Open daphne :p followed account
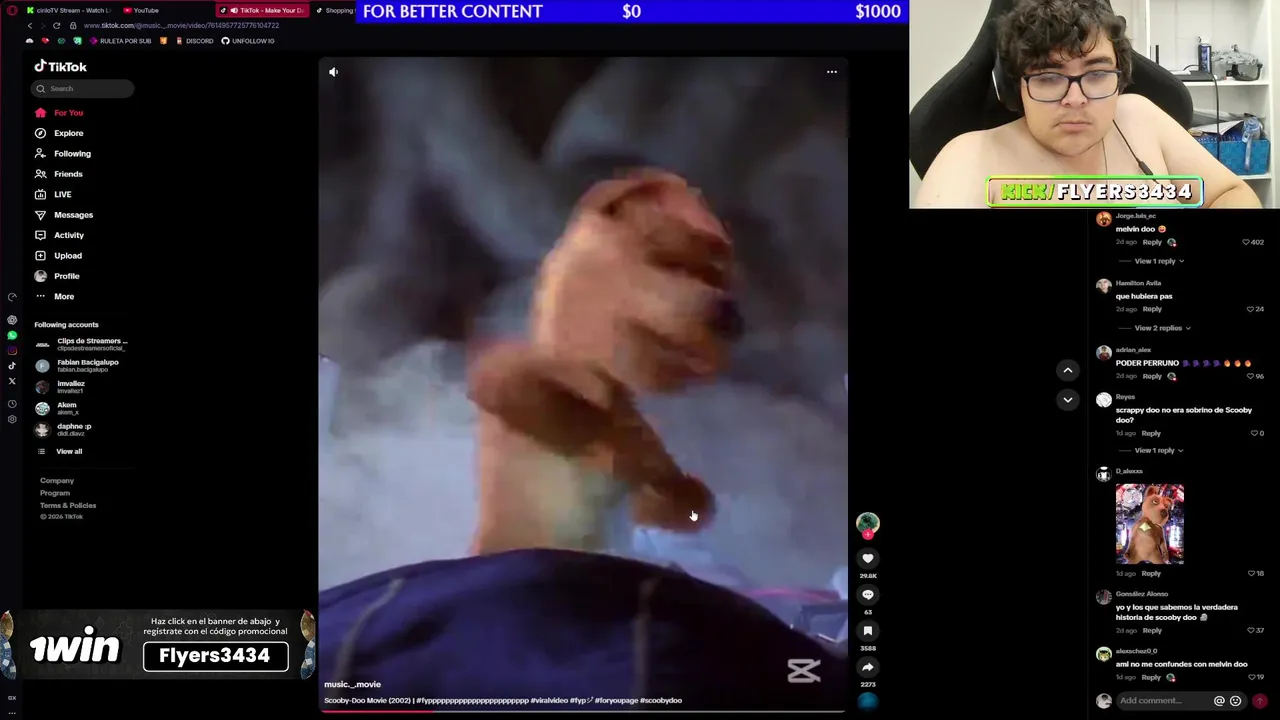Screen dimensions: 1280x720 (x=64, y=429)
